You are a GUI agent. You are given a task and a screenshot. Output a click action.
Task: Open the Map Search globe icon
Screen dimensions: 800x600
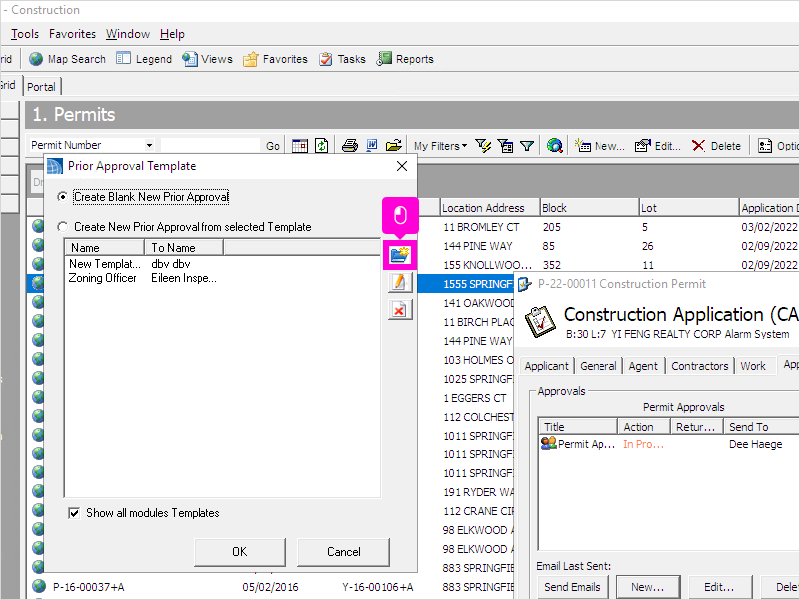click(36, 59)
